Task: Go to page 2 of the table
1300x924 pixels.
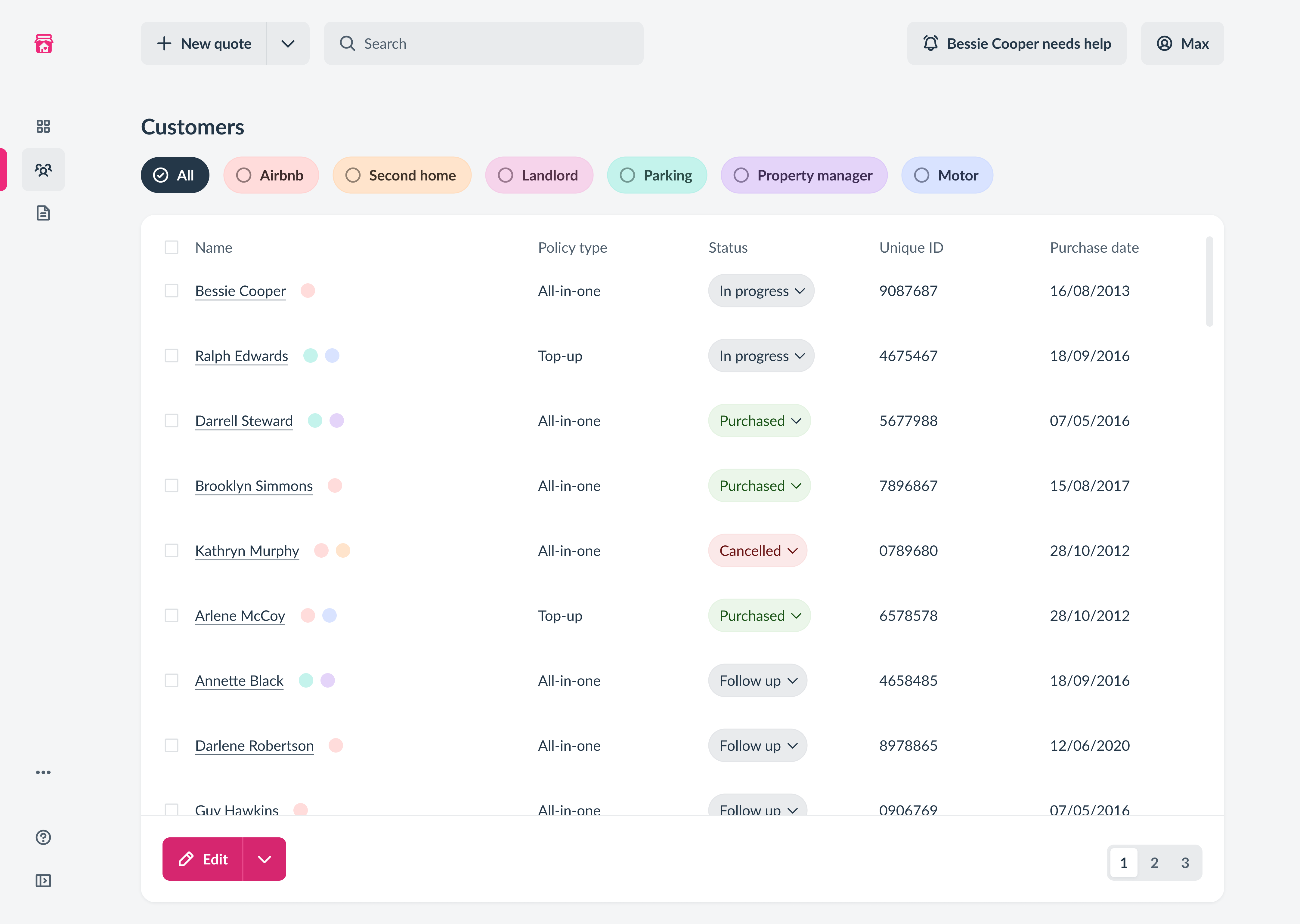Action: pyautogui.click(x=1154, y=863)
